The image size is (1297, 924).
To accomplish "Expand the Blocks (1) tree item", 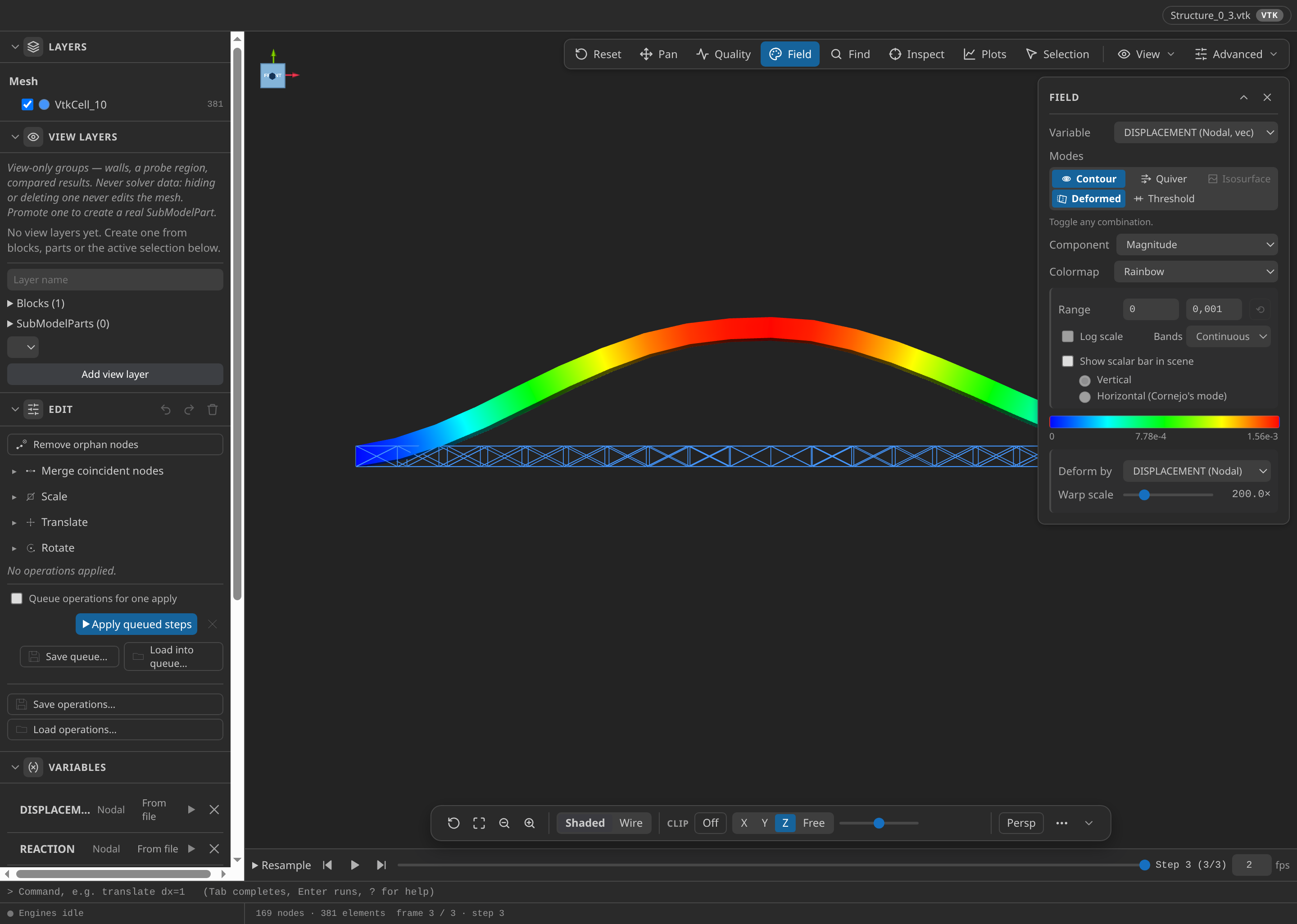I will 36,303.
